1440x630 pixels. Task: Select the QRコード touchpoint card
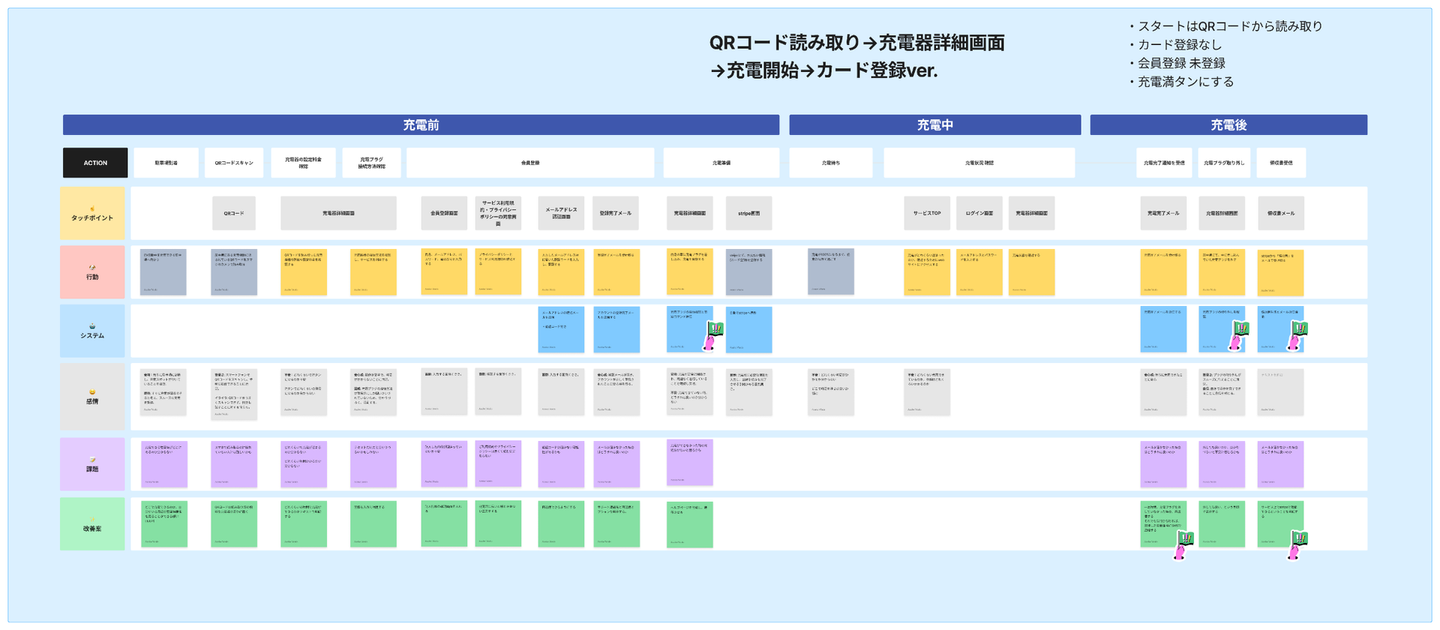coord(234,213)
